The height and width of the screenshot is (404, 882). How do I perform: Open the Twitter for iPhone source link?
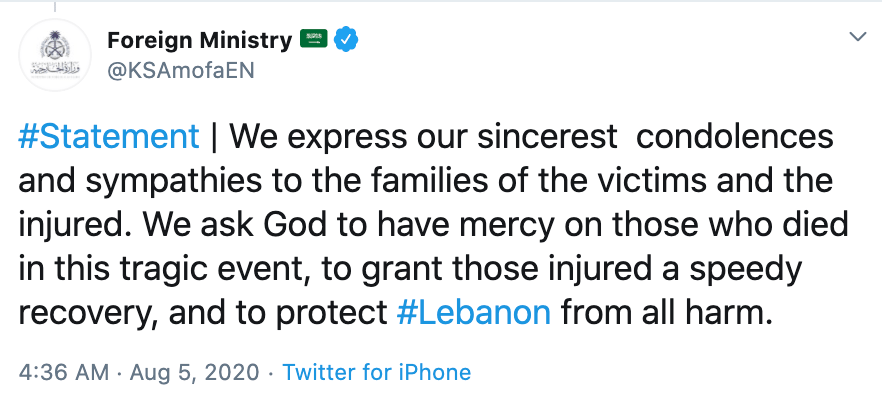tap(376, 373)
